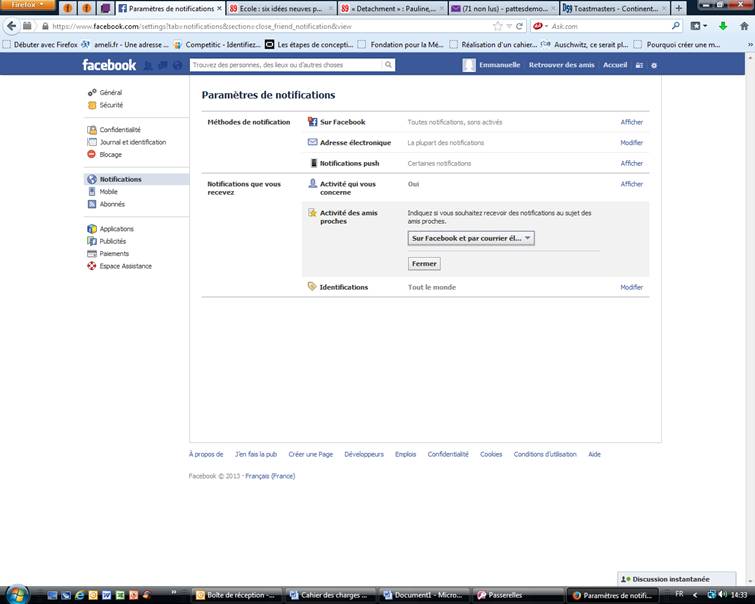
Task: Click the Fermer button
Action: coord(424,264)
